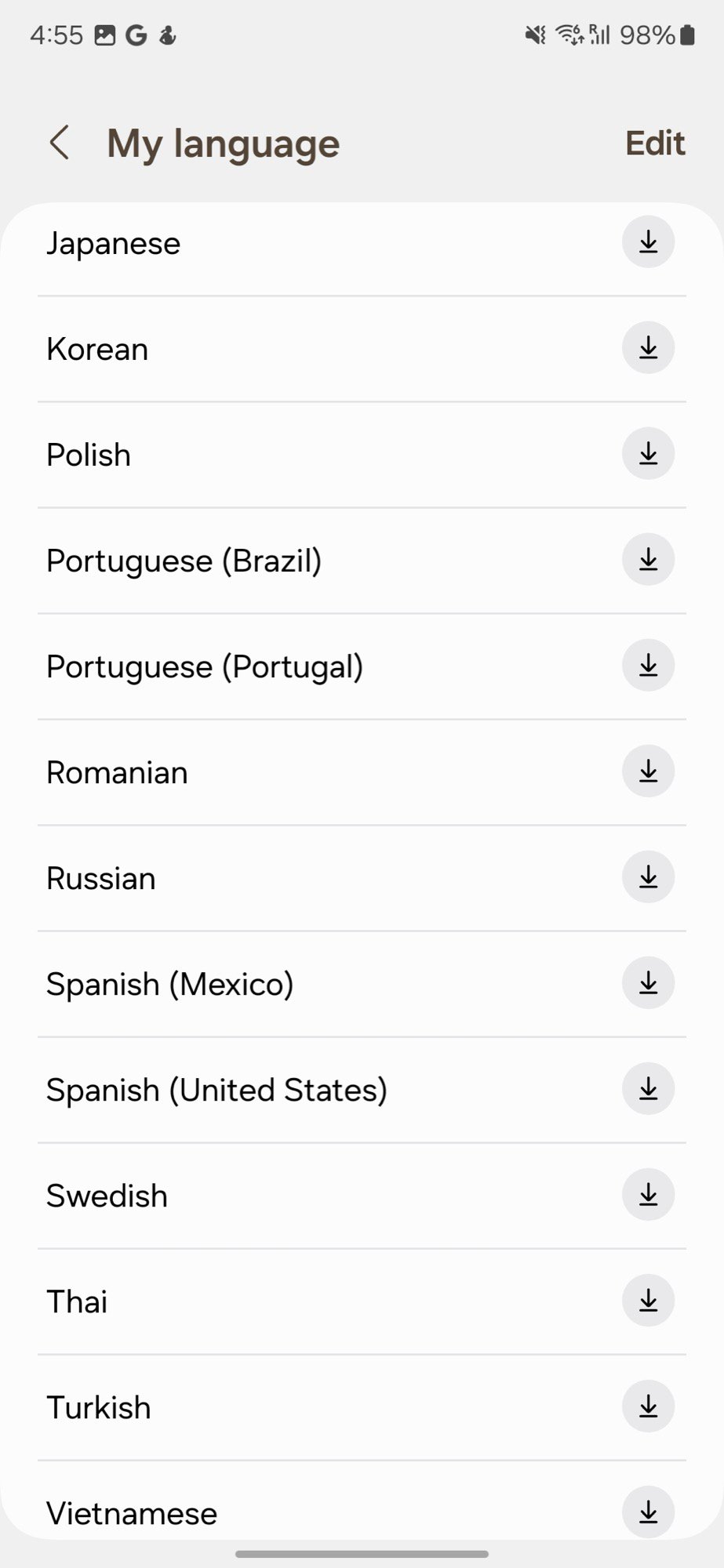Tap the Japanese language row label
The width and height of the screenshot is (724, 1568).
click(x=114, y=244)
